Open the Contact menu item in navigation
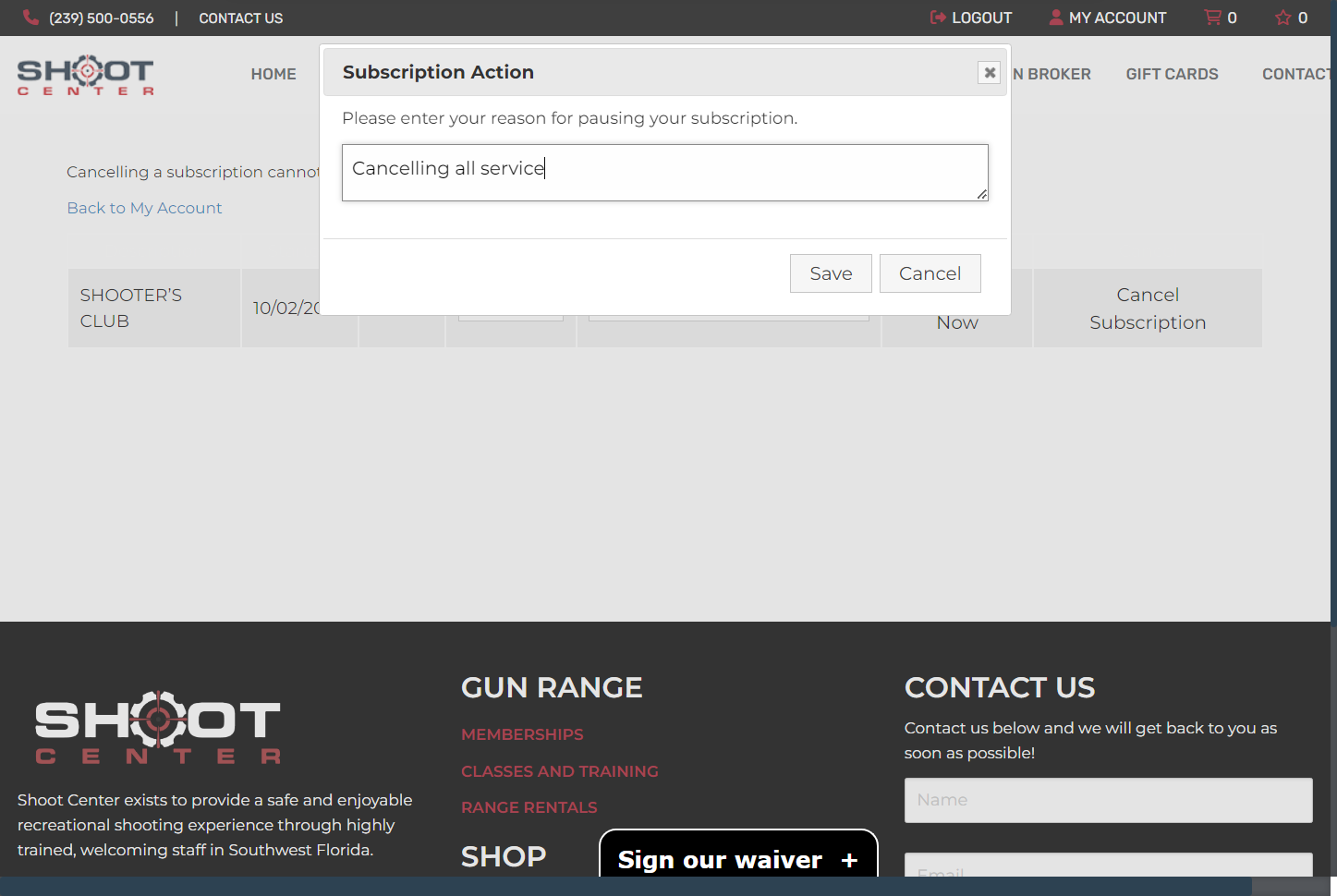This screenshot has width=1337, height=896. [x=1296, y=74]
